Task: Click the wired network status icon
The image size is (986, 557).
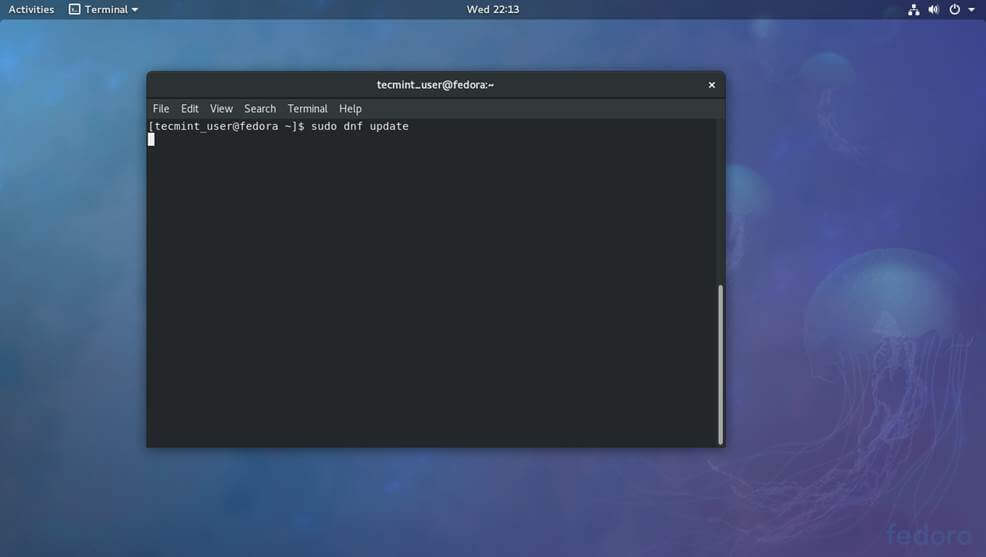Action: (913, 9)
